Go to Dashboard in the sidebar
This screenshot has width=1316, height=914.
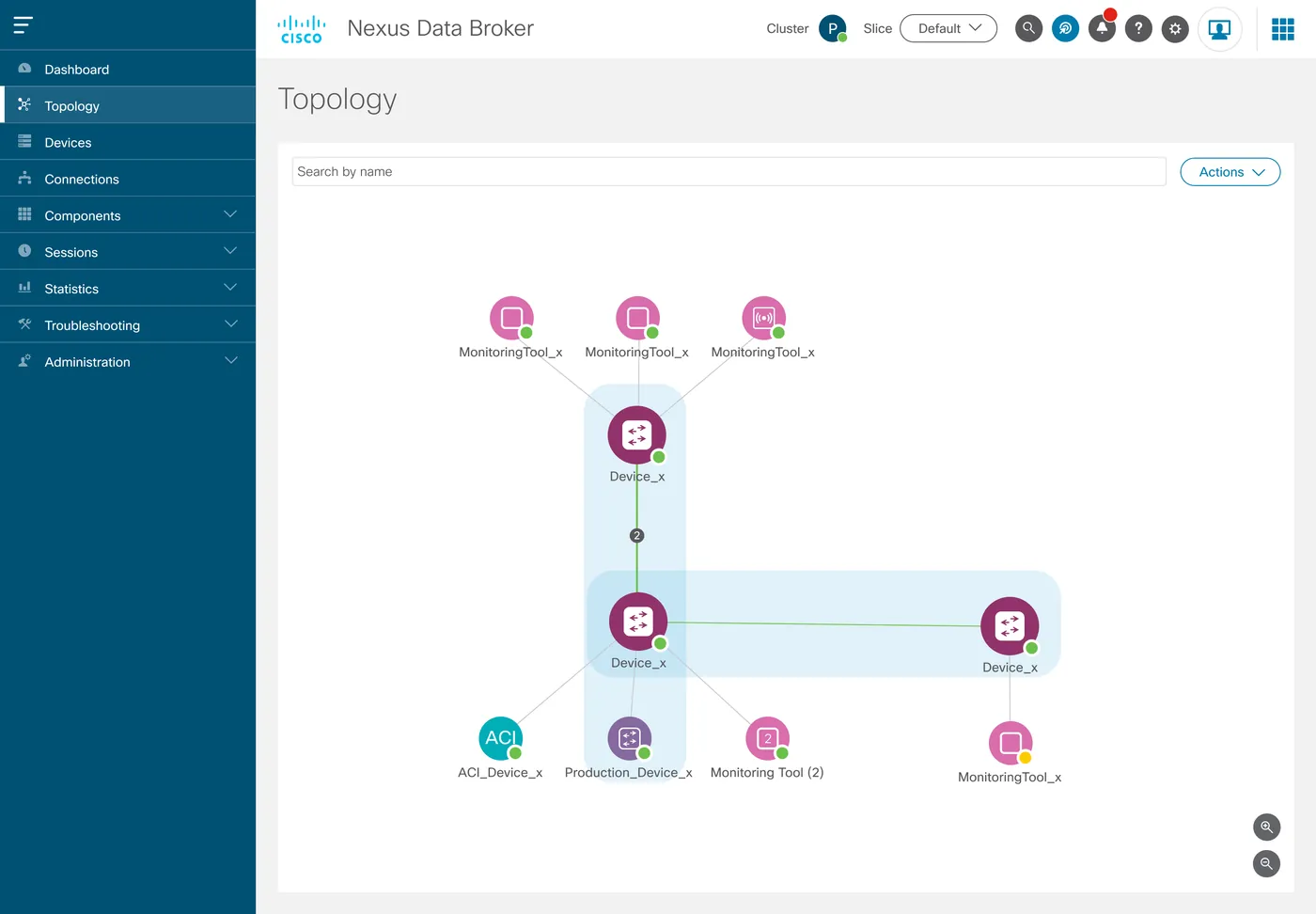coord(128,70)
